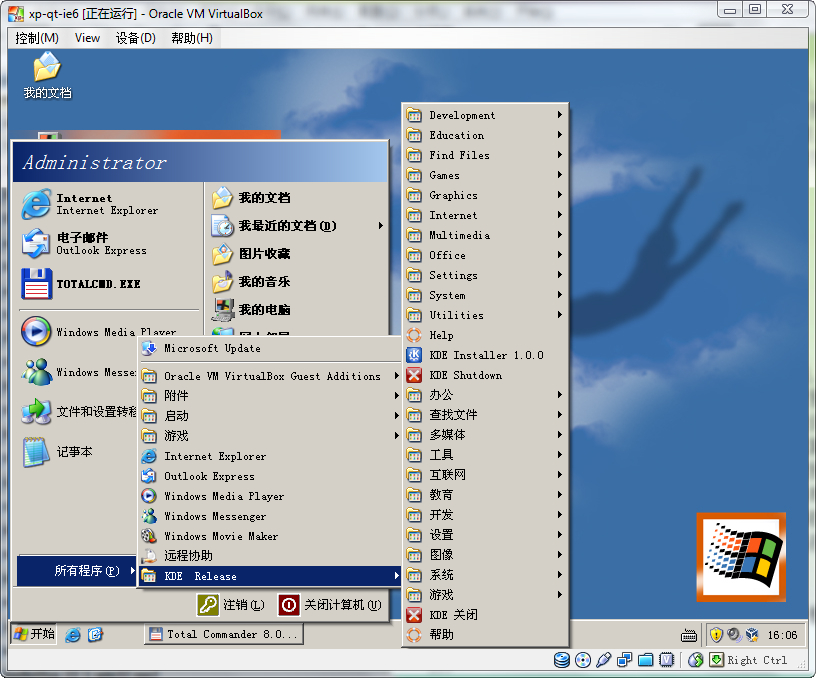Open Windows Media Player in recent programs
The image size is (816, 678).
[x=107, y=331]
